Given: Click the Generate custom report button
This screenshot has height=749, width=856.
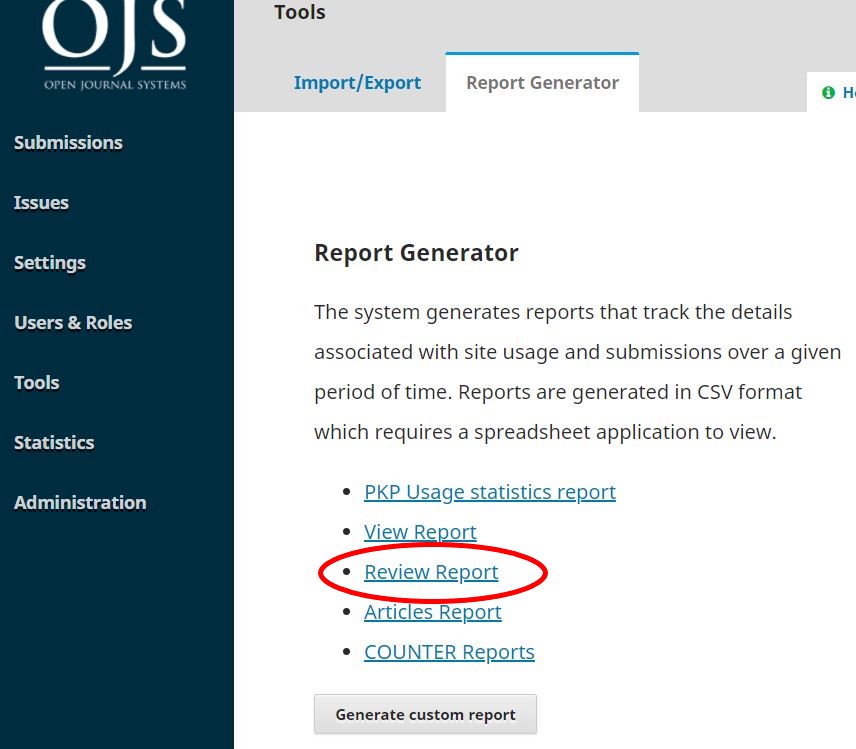Looking at the screenshot, I should (x=425, y=714).
